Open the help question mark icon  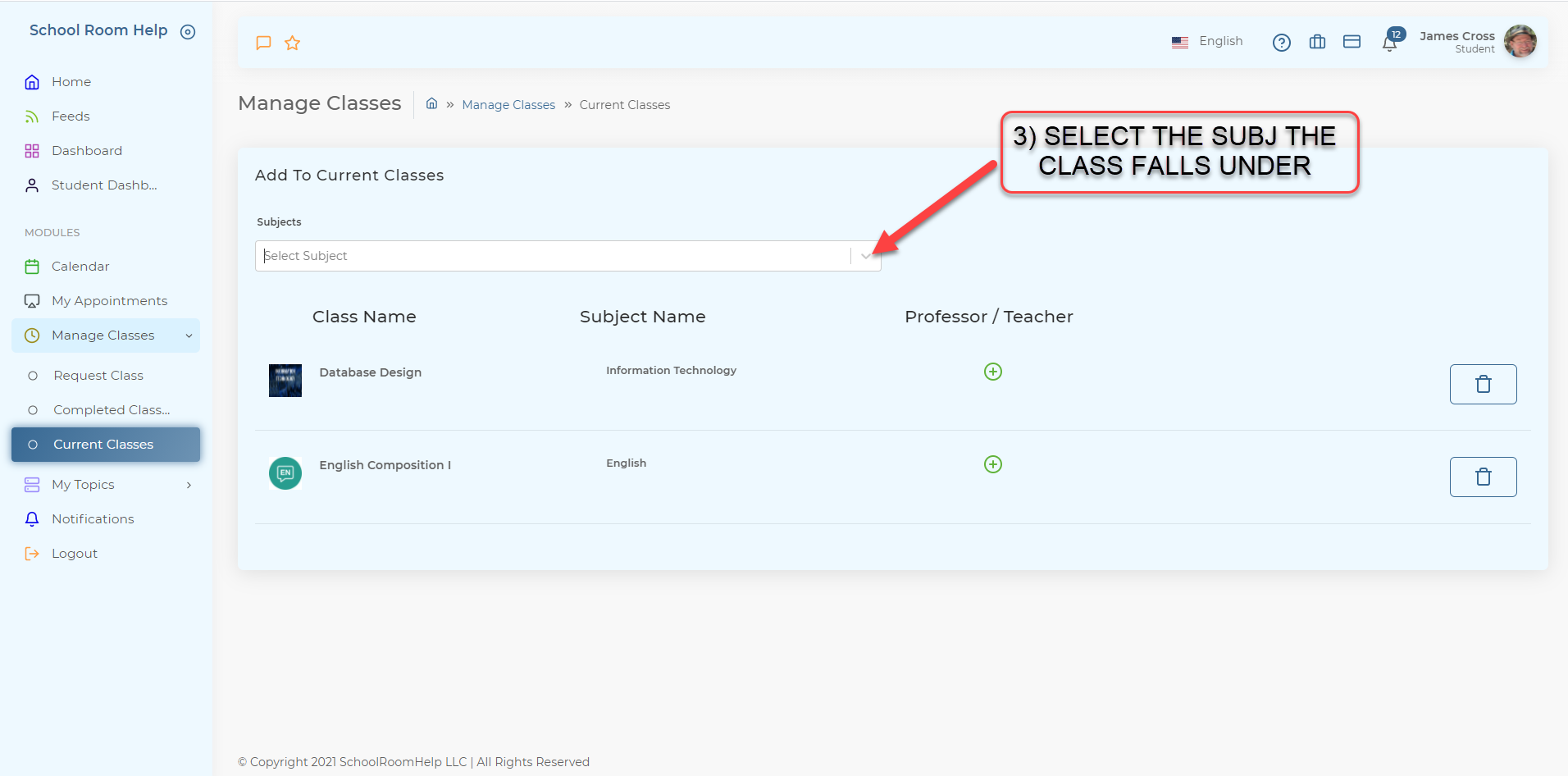tap(1281, 43)
